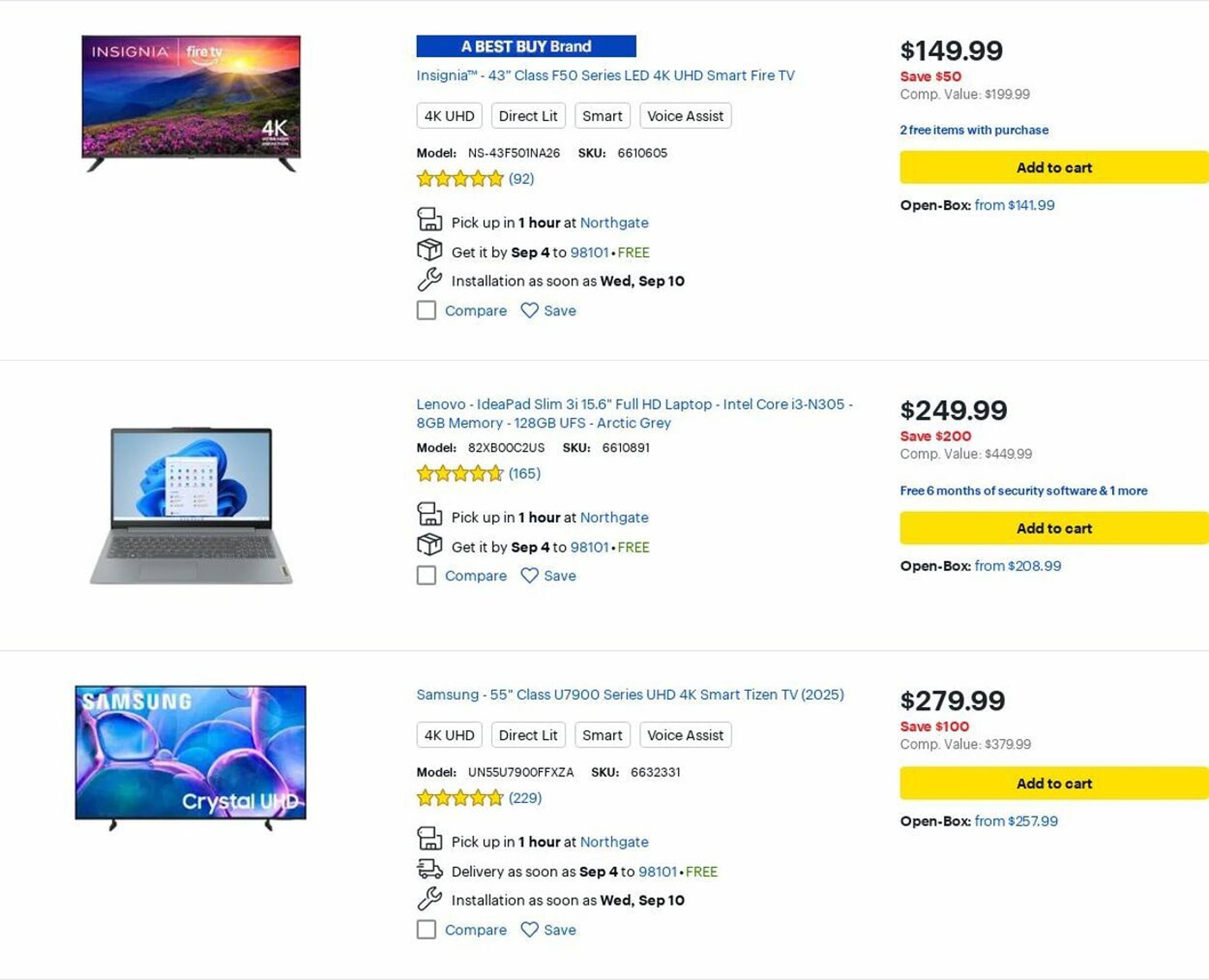Click the heart Save icon for Samsung TV
Image resolution: width=1209 pixels, height=980 pixels.
529,929
